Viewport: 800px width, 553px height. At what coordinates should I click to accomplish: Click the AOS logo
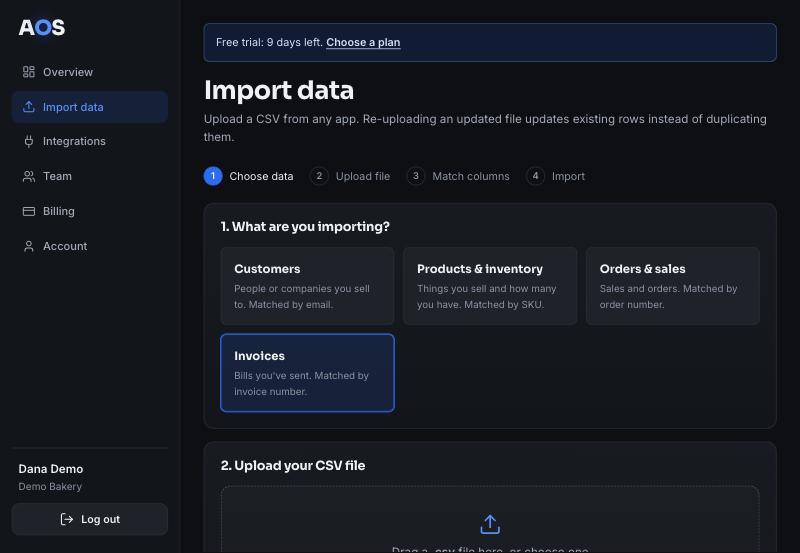coord(42,28)
